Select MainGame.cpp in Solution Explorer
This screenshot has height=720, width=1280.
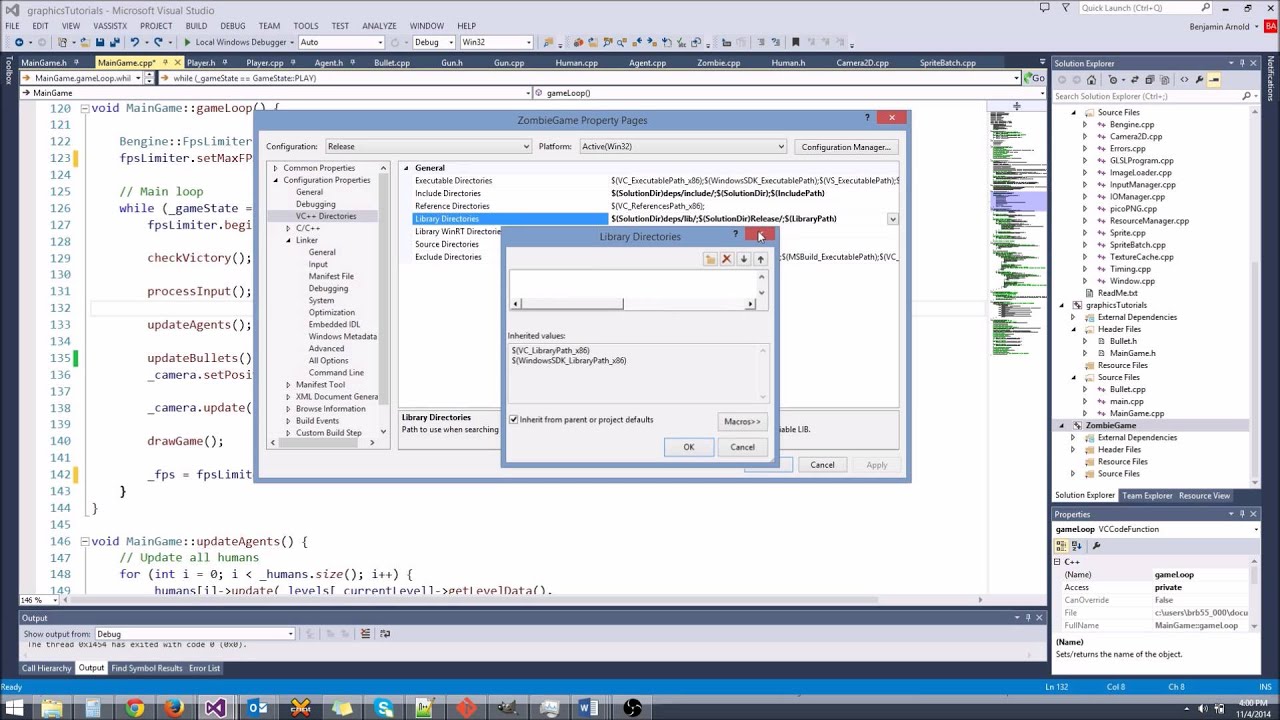point(1137,413)
